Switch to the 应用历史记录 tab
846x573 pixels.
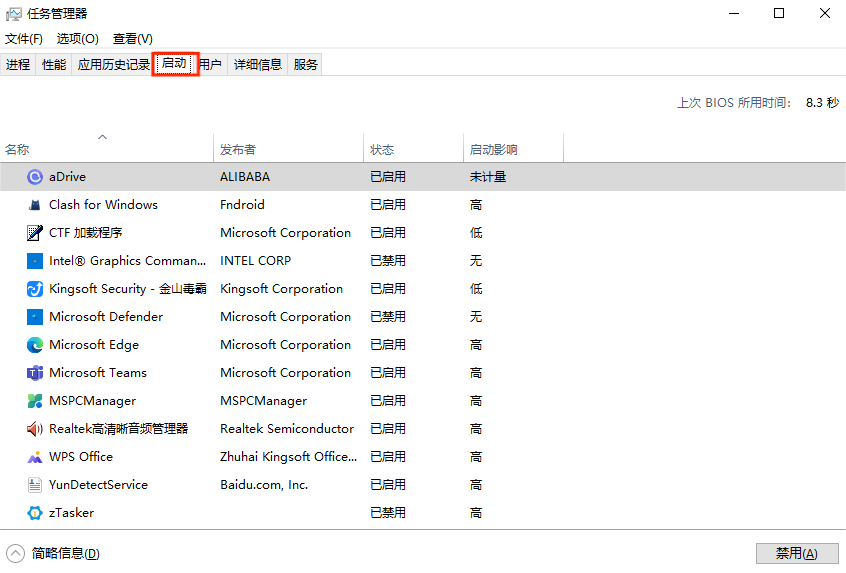pyautogui.click(x=113, y=65)
